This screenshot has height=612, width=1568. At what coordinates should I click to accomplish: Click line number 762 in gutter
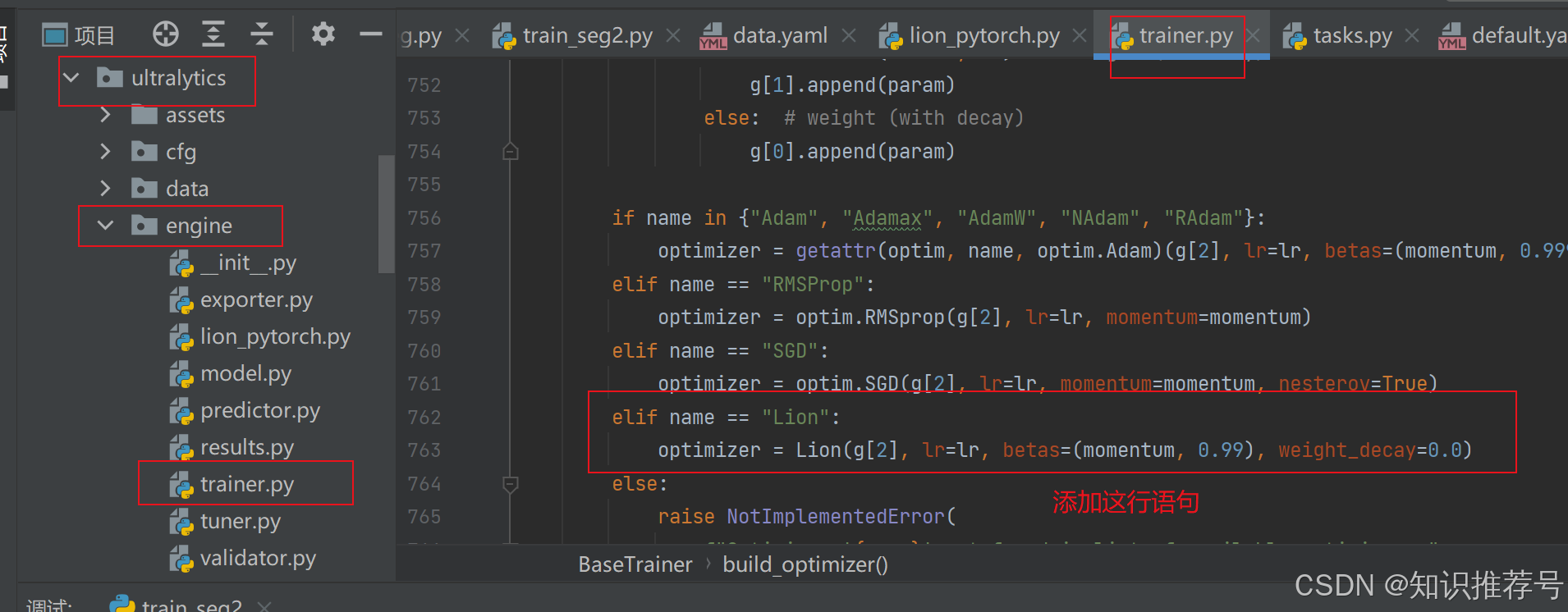click(424, 418)
